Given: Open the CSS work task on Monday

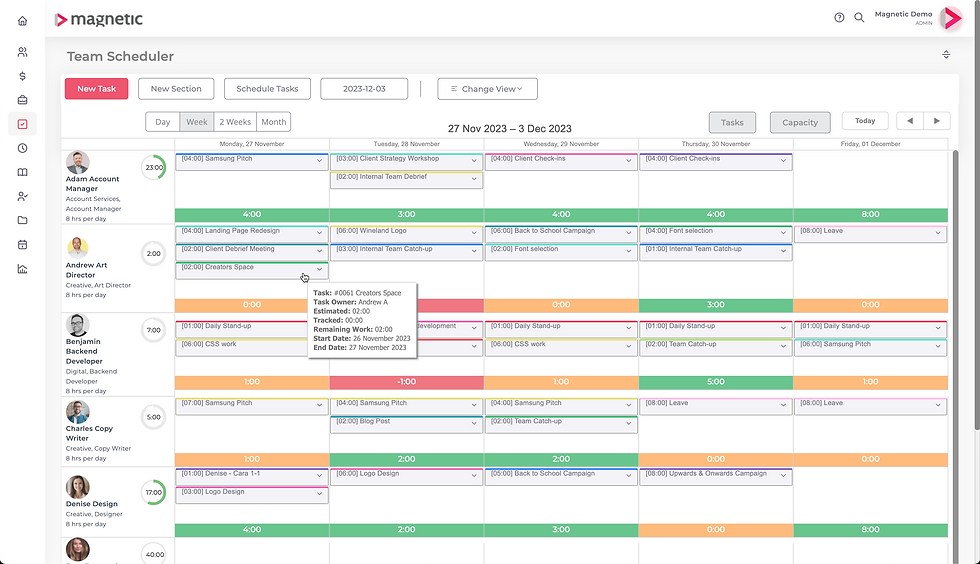Looking at the screenshot, I should 251,346.
